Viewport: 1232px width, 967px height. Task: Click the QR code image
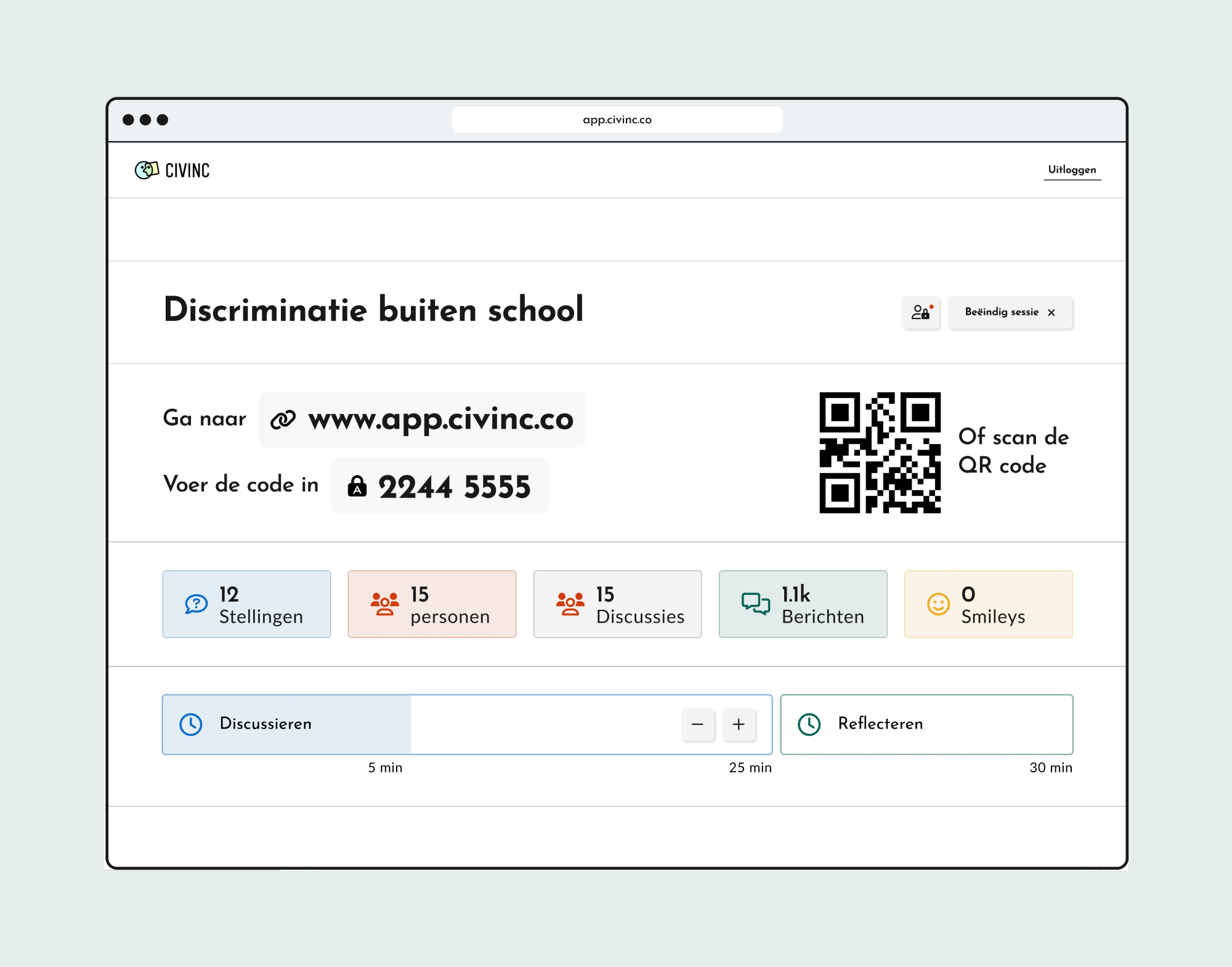point(880,453)
